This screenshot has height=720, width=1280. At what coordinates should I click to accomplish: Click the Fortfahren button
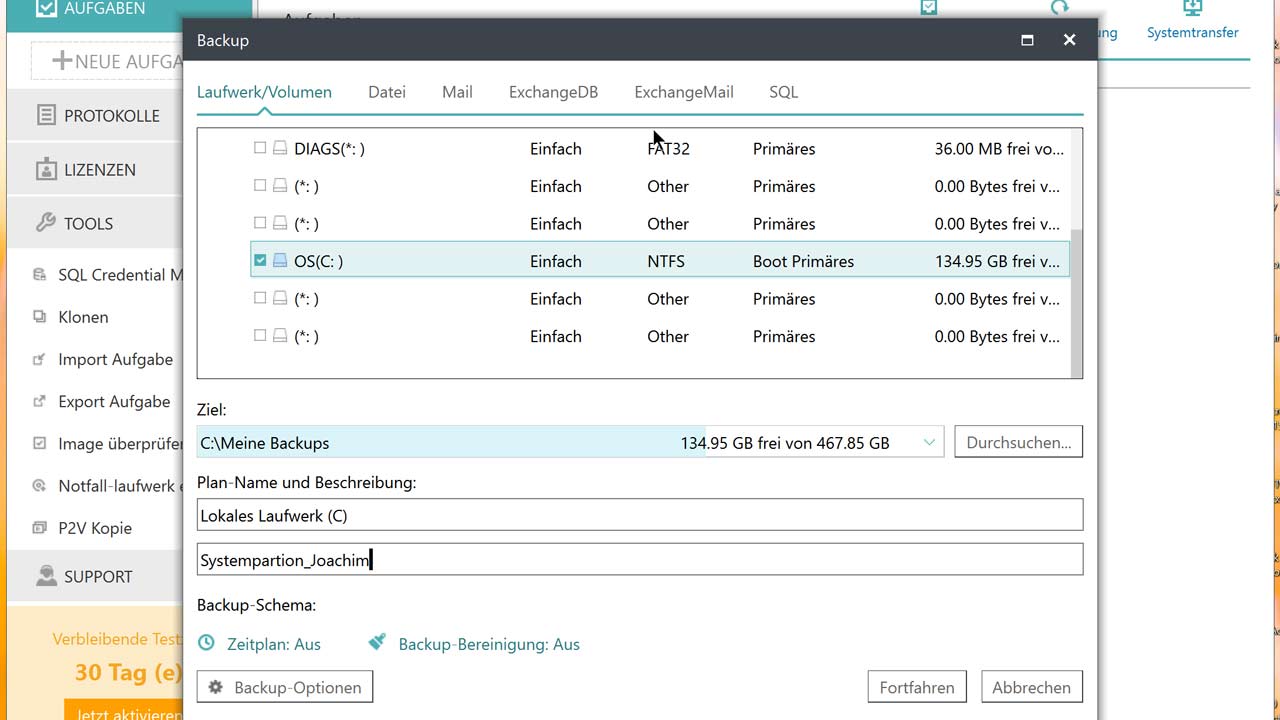(x=916, y=687)
